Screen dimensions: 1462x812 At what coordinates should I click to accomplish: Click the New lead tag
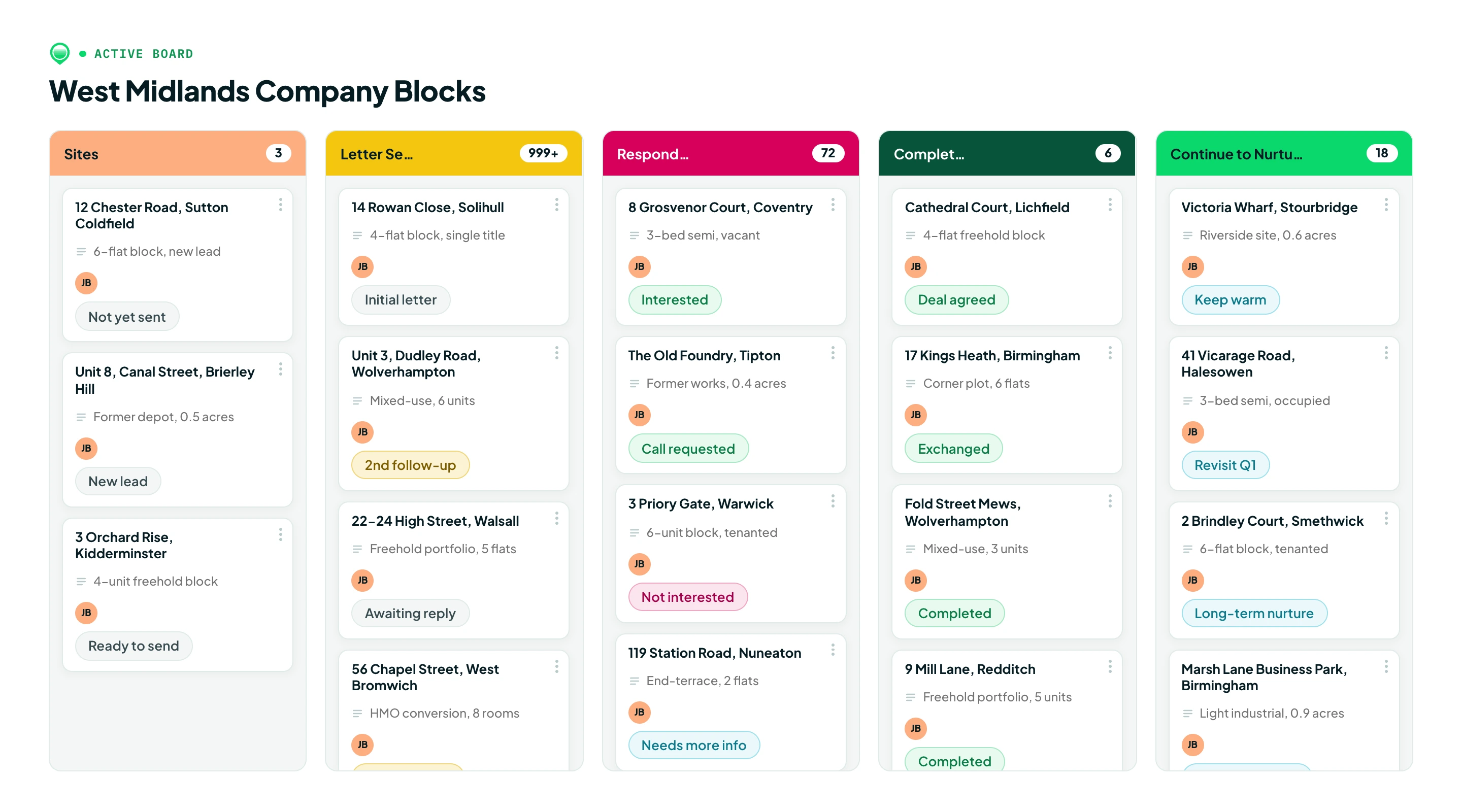pyautogui.click(x=118, y=481)
